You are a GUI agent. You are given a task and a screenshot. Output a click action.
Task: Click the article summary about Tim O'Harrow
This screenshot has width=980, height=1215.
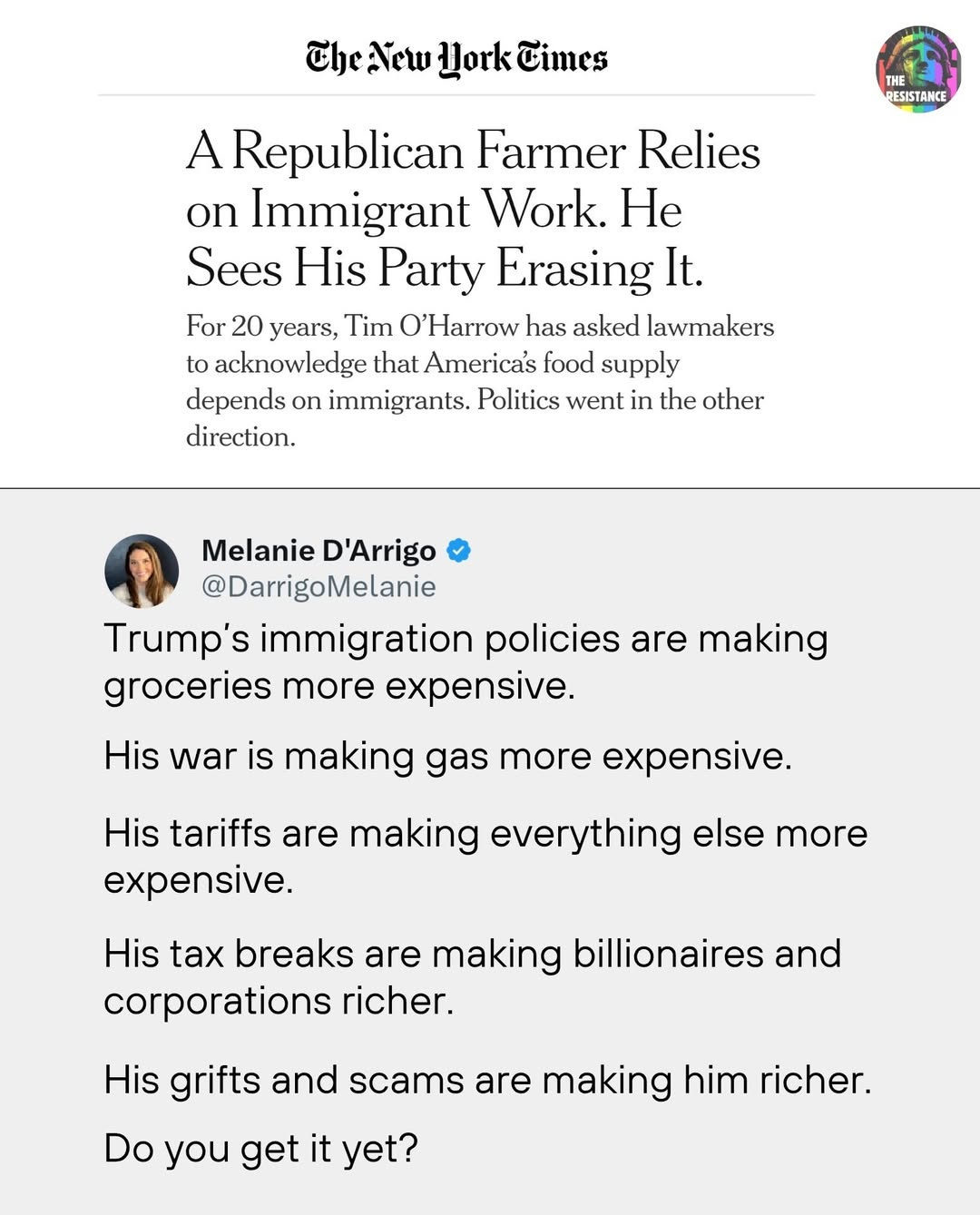coord(479,381)
